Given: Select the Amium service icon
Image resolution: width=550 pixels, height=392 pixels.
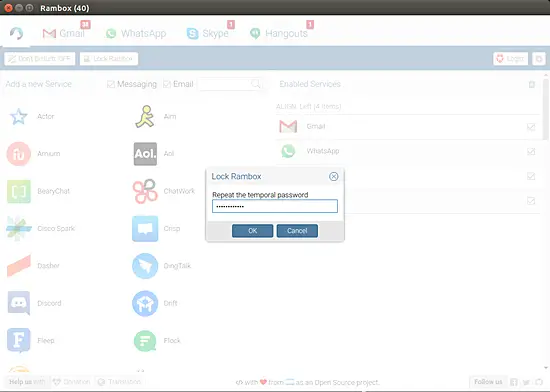Looking at the screenshot, I should point(19,154).
